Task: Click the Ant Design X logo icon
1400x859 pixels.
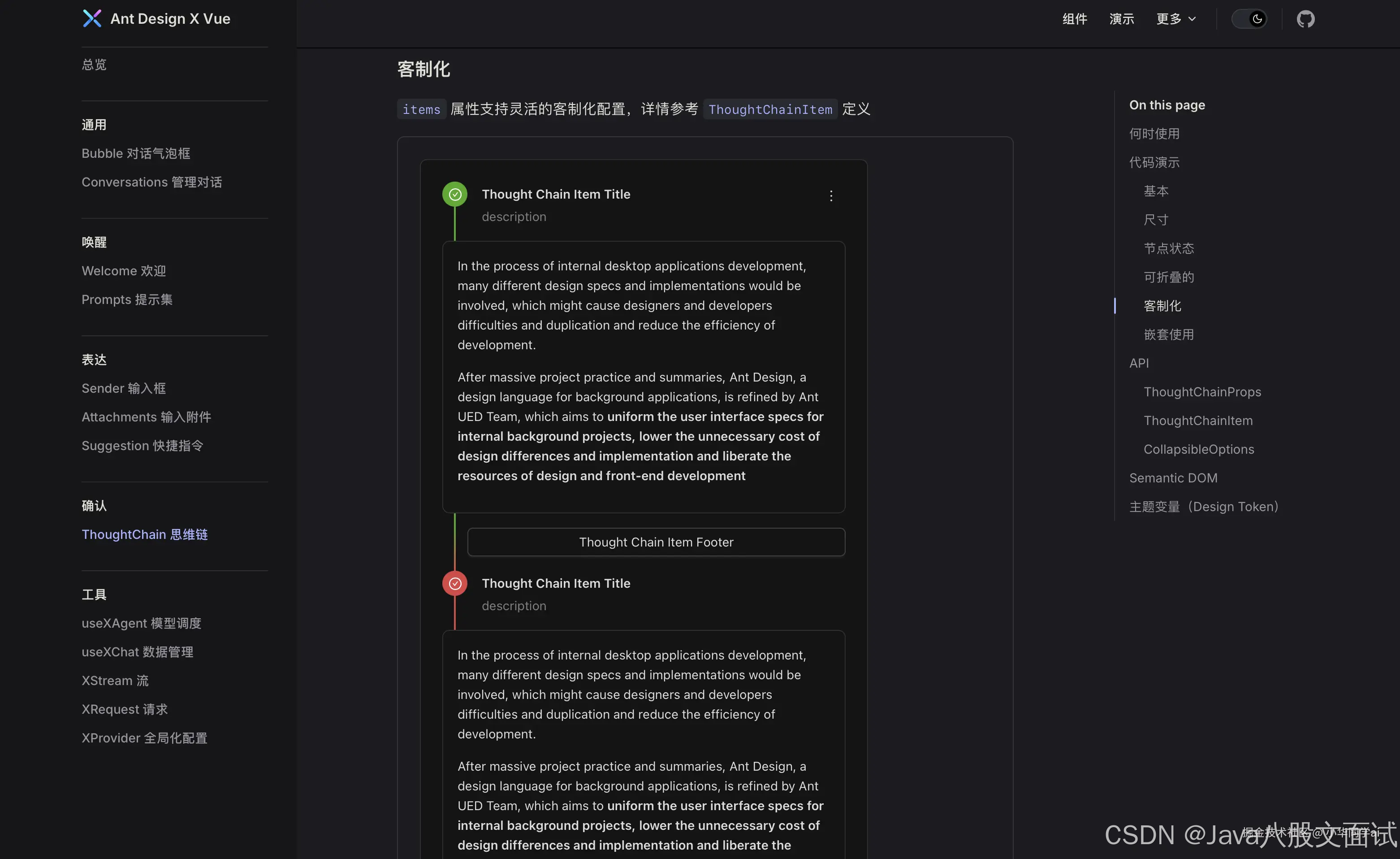Action: pos(92,19)
